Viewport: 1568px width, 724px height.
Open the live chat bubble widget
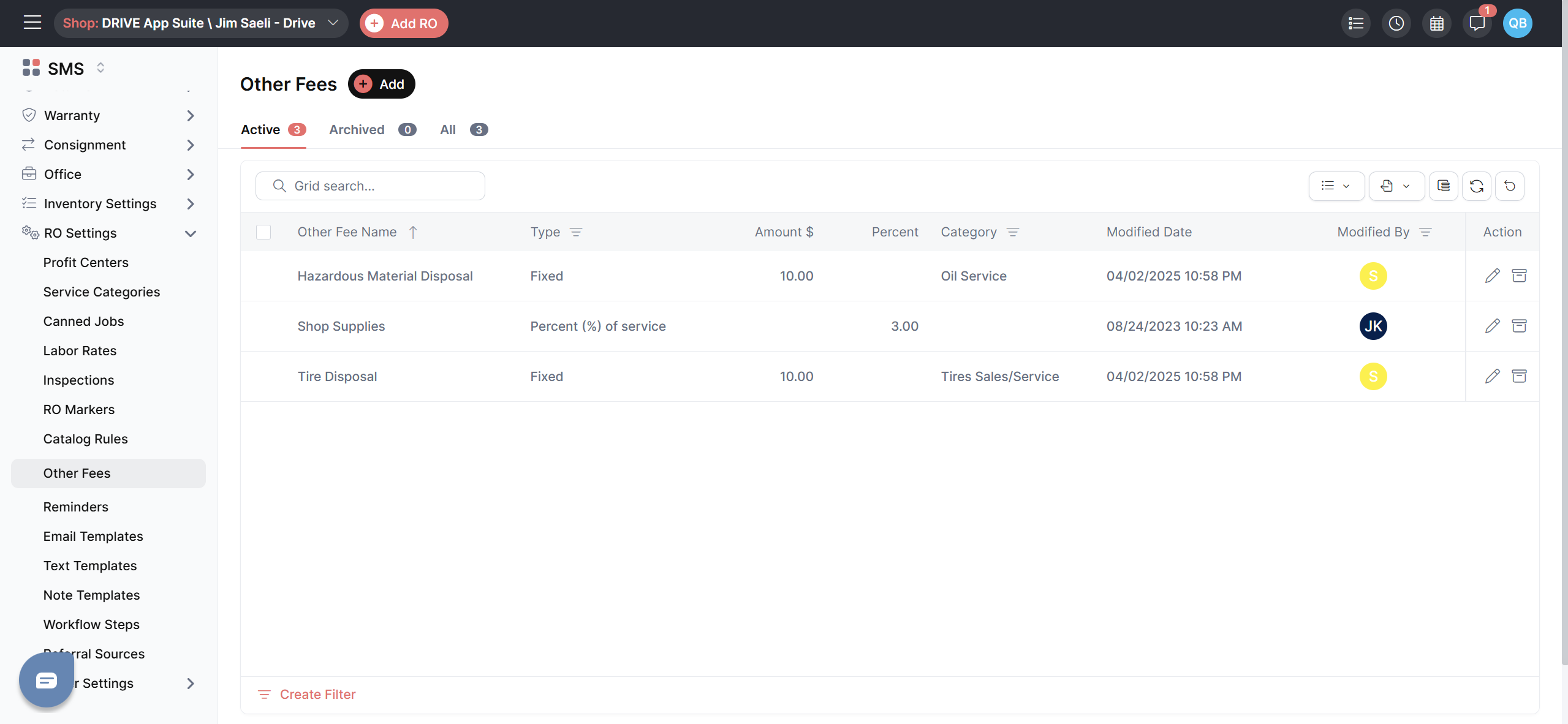tap(47, 680)
